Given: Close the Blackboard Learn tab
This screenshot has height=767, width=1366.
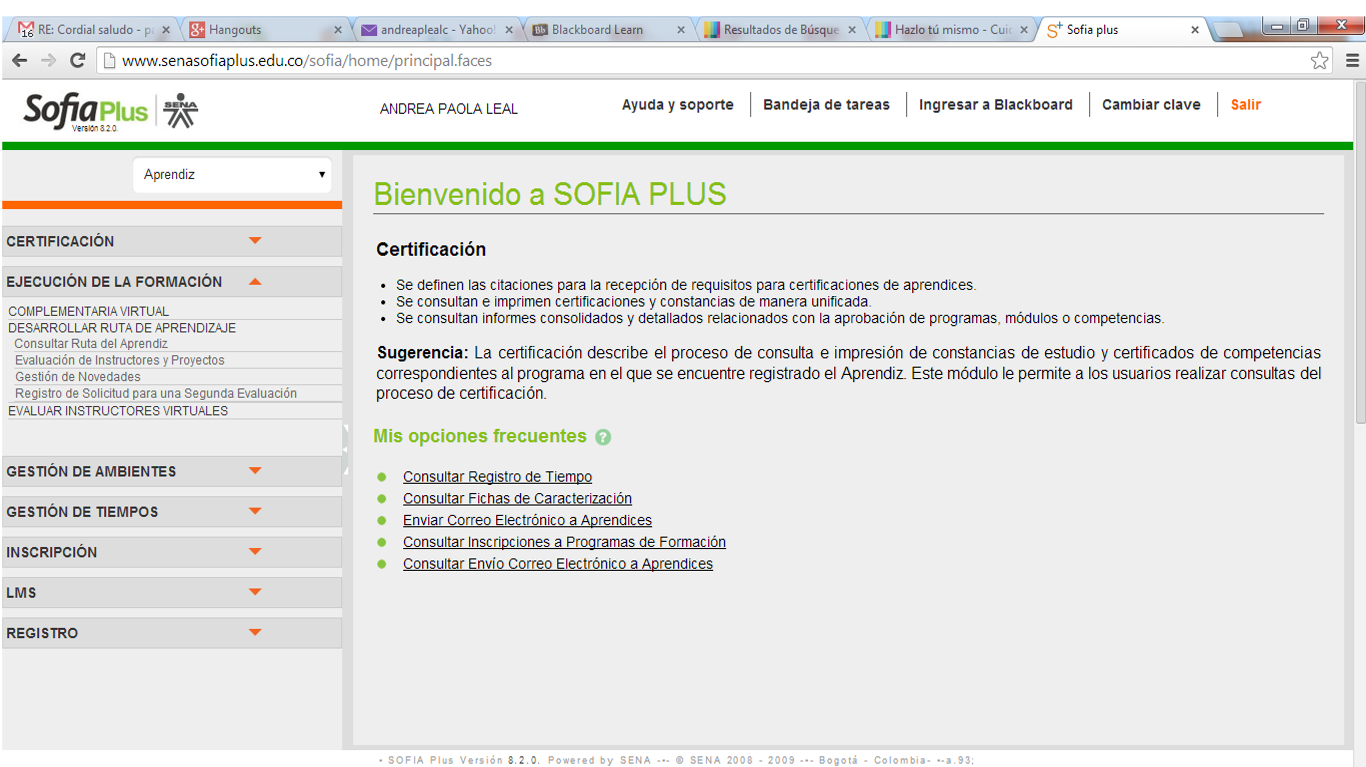Looking at the screenshot, I should point(681,30).
